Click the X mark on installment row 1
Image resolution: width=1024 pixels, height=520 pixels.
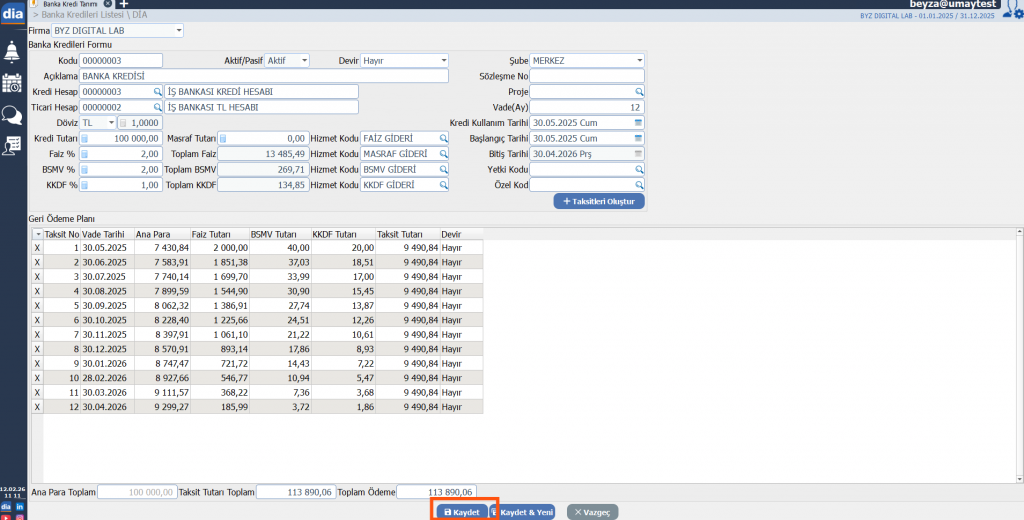(x=38, y=246)
